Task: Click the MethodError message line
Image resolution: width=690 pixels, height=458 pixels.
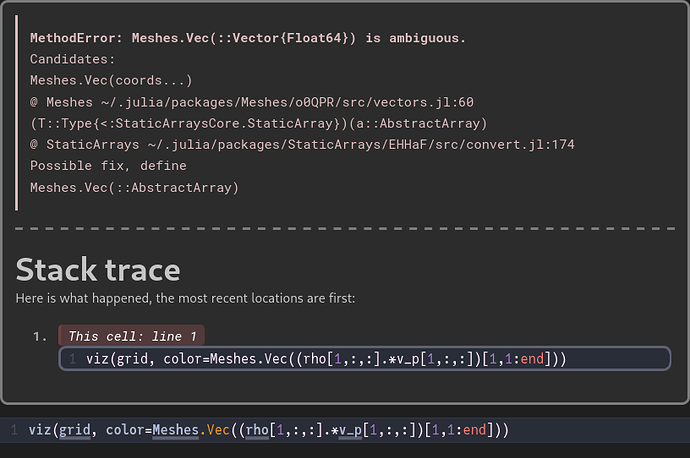Action: pos(248,38)
